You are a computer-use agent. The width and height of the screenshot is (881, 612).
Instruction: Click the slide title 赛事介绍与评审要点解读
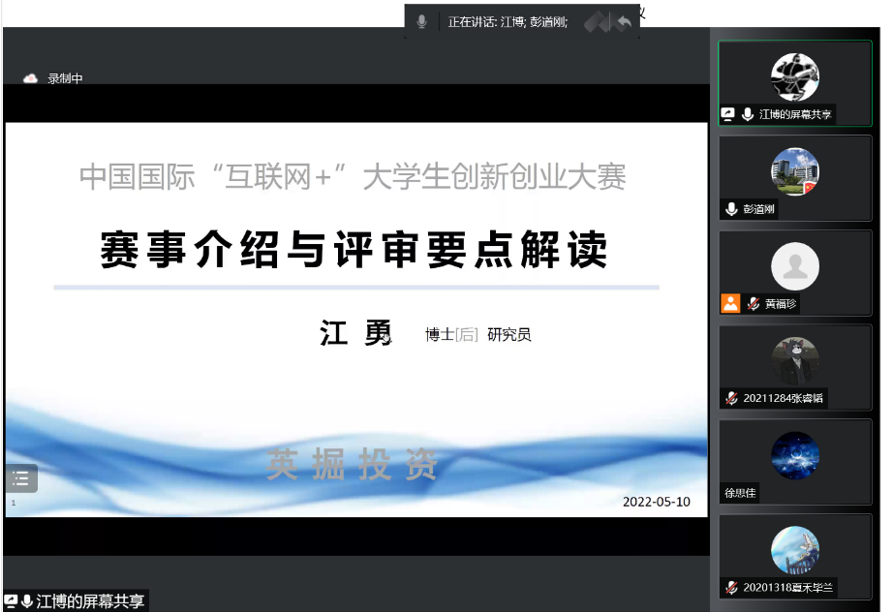pos(354,249)
